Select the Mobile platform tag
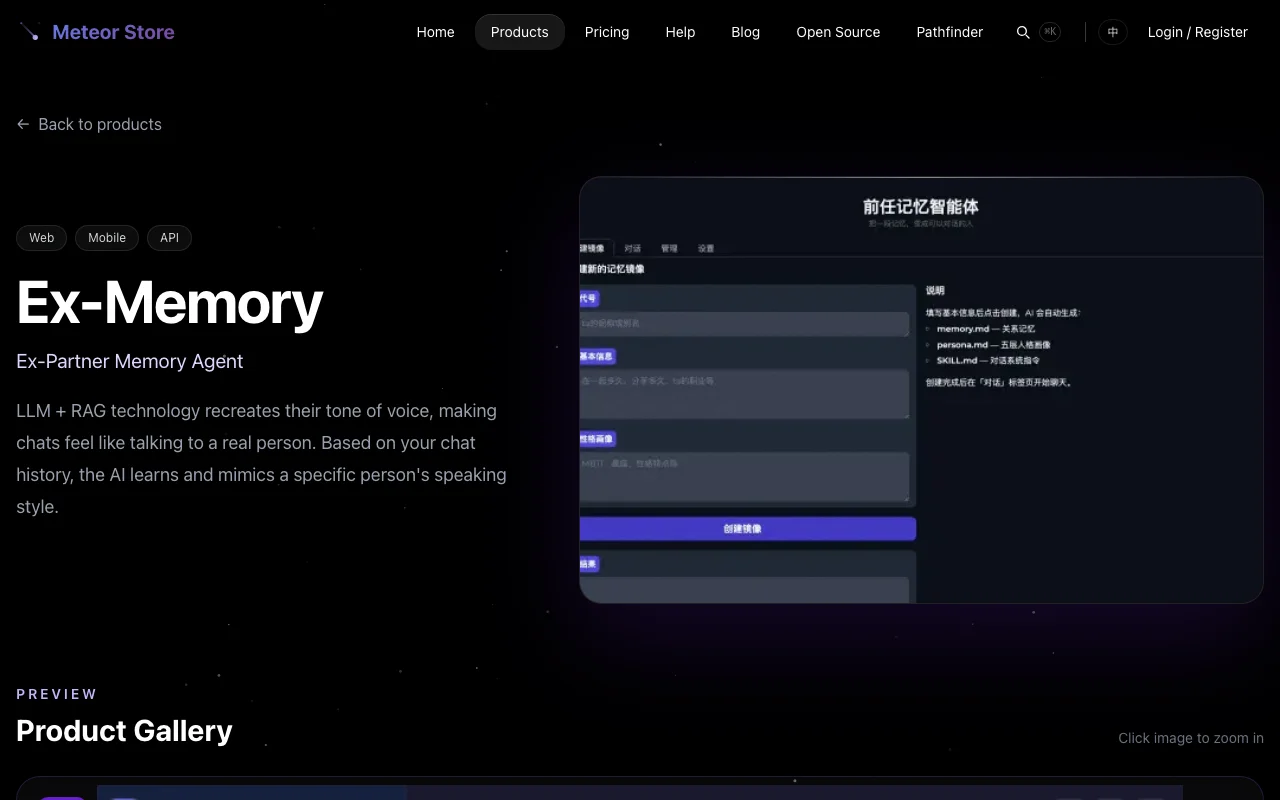 pos(107,238)
